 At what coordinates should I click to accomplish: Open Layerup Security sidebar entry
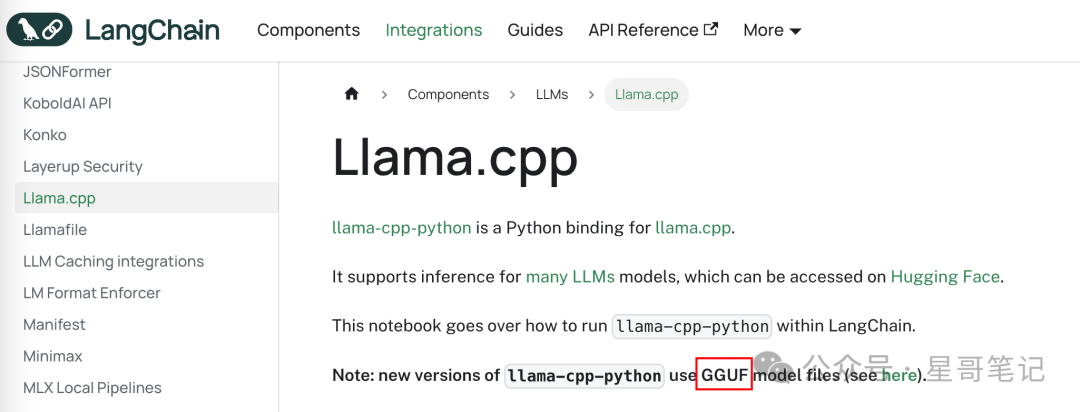(83, 167)
